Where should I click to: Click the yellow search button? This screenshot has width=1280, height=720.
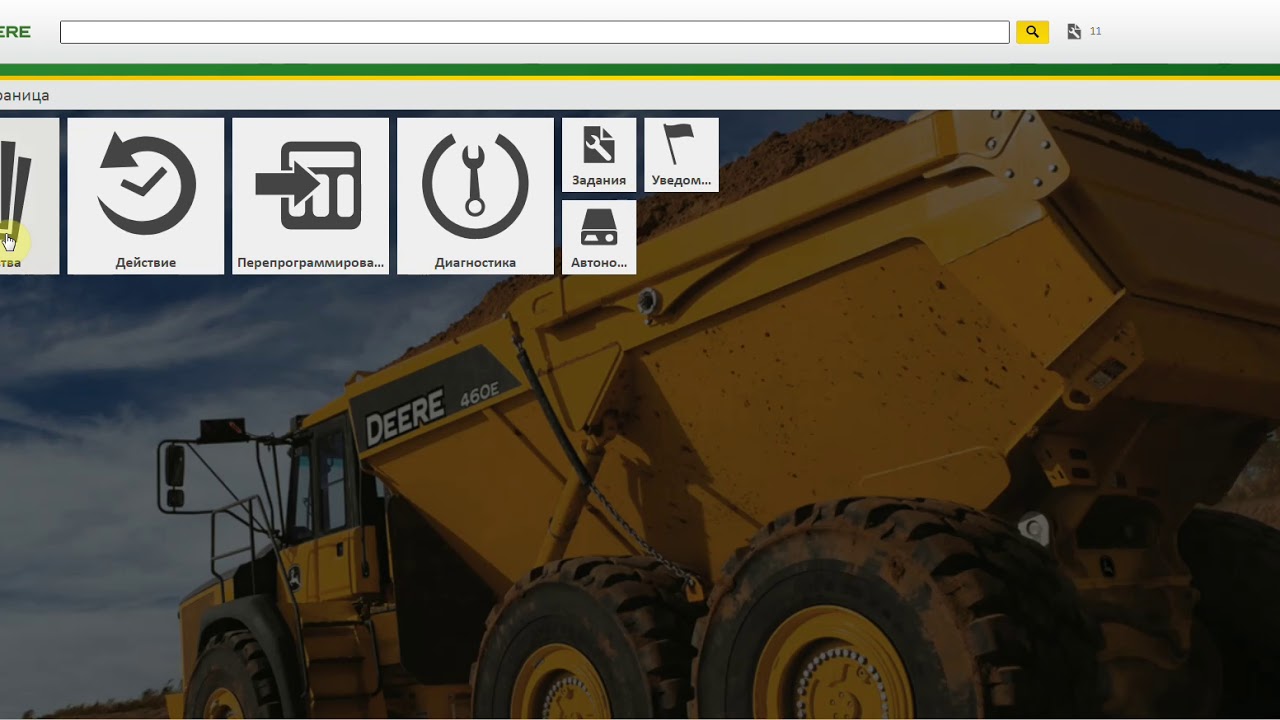[x=1032, y=32]
